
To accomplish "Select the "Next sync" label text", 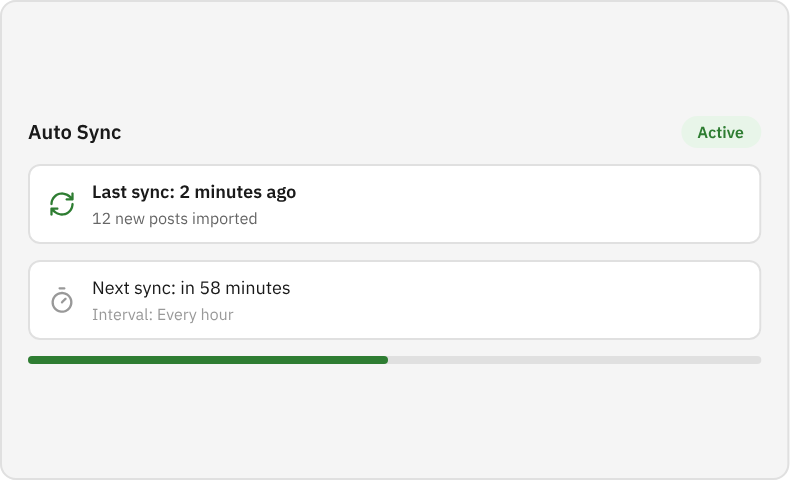I will click(134, 288).
